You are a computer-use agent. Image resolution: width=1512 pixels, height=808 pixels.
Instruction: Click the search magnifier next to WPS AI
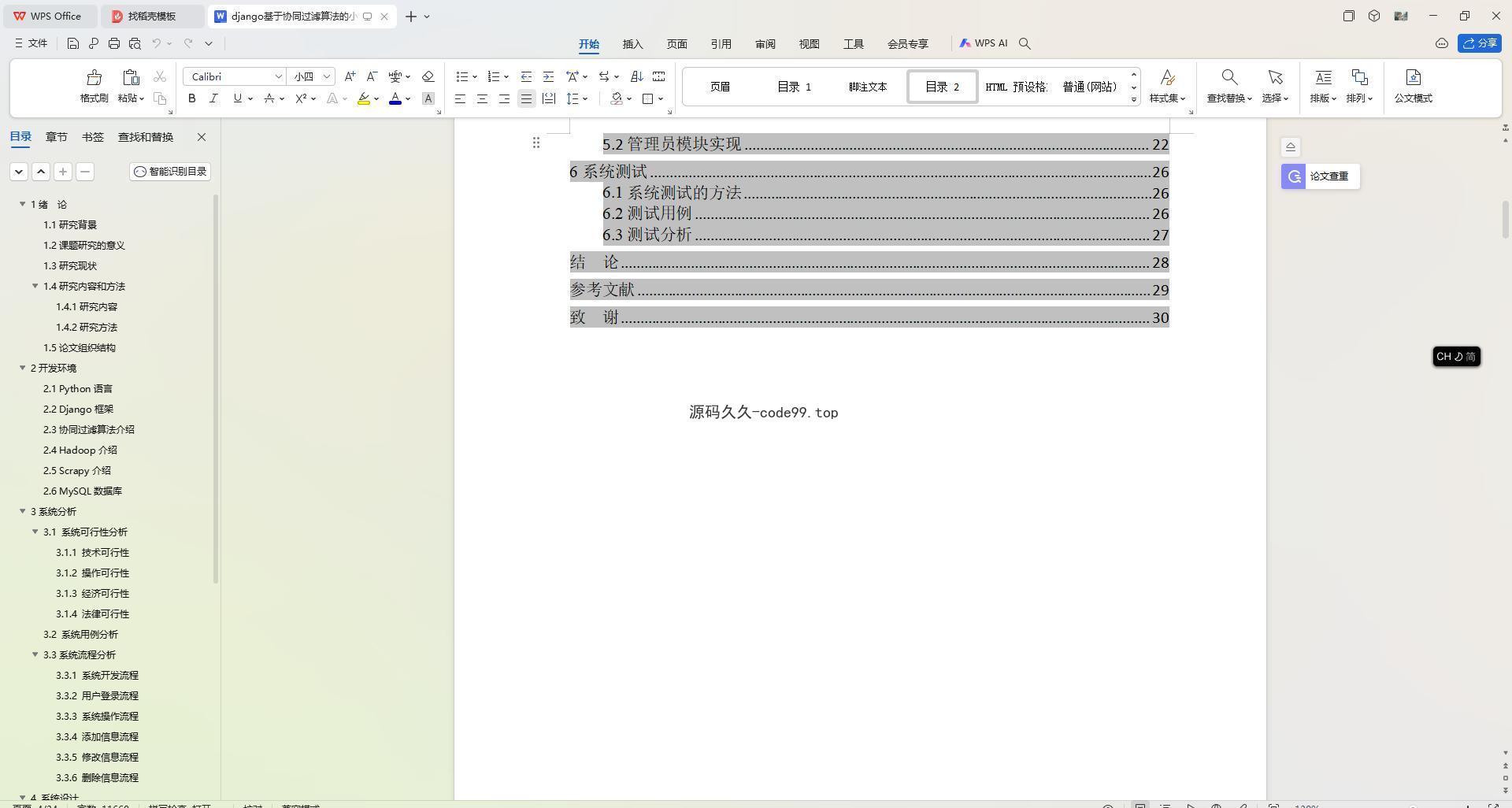1025,43
